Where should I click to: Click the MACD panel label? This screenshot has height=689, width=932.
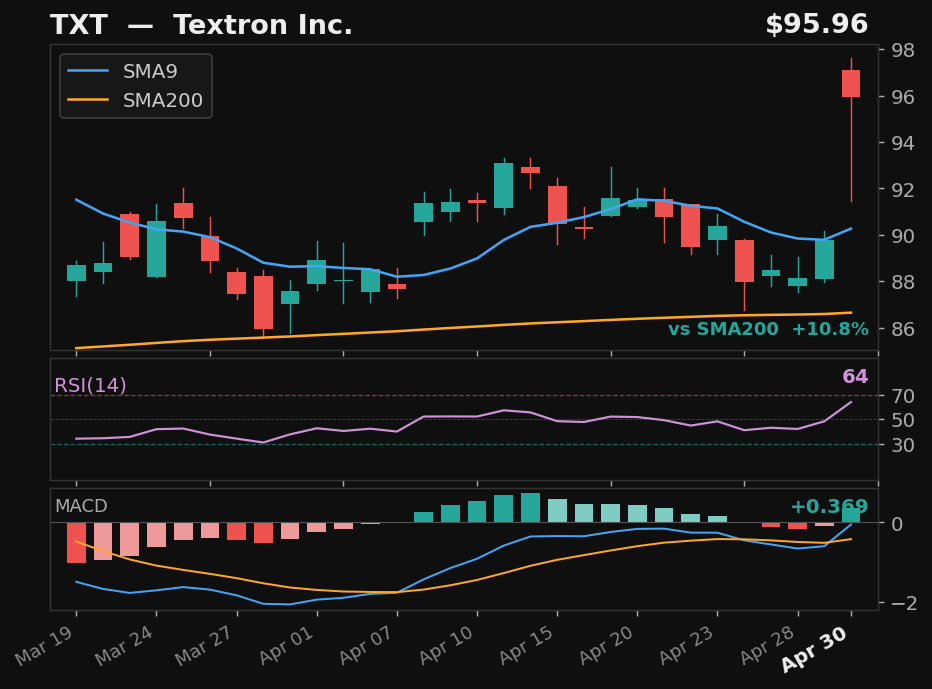click(81, 506)
